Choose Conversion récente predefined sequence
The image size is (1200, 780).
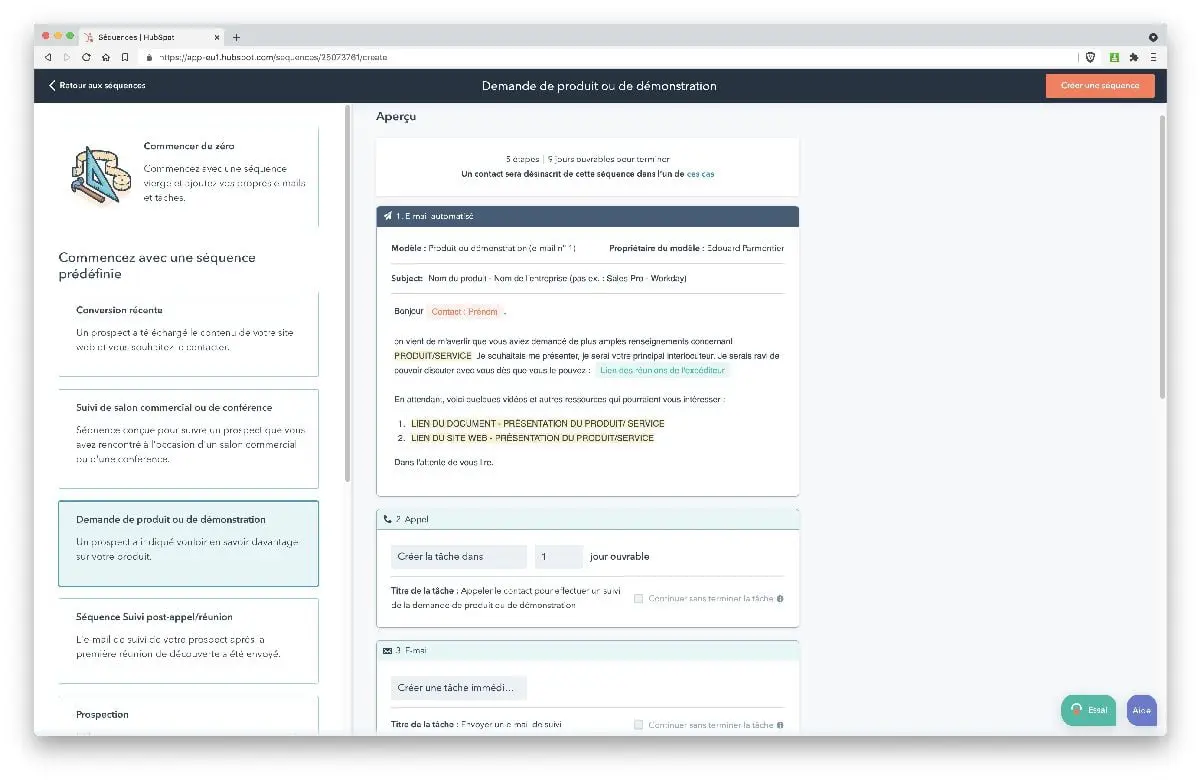pyautogui.click(x=189, y=334)
